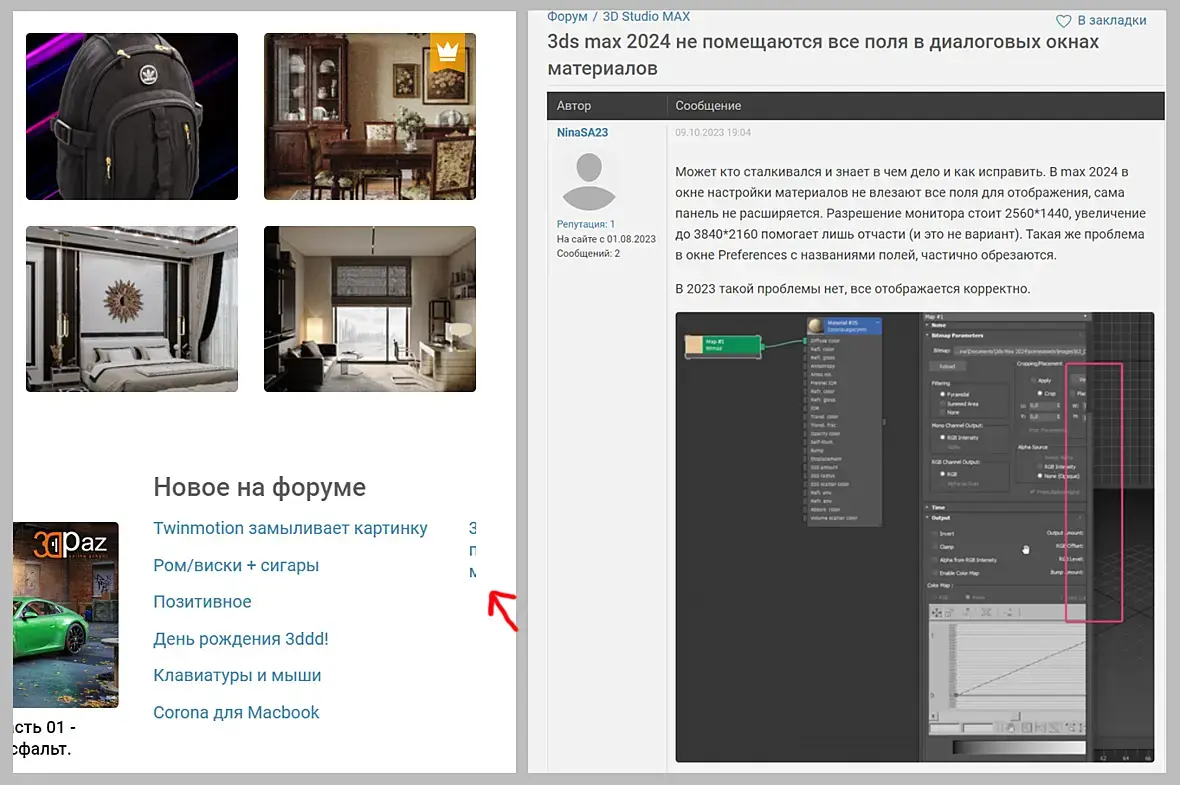Click the На сайте с 01.08.2023 text
The width and height of the screenshot is (1180, 785).
pos(606,239)
